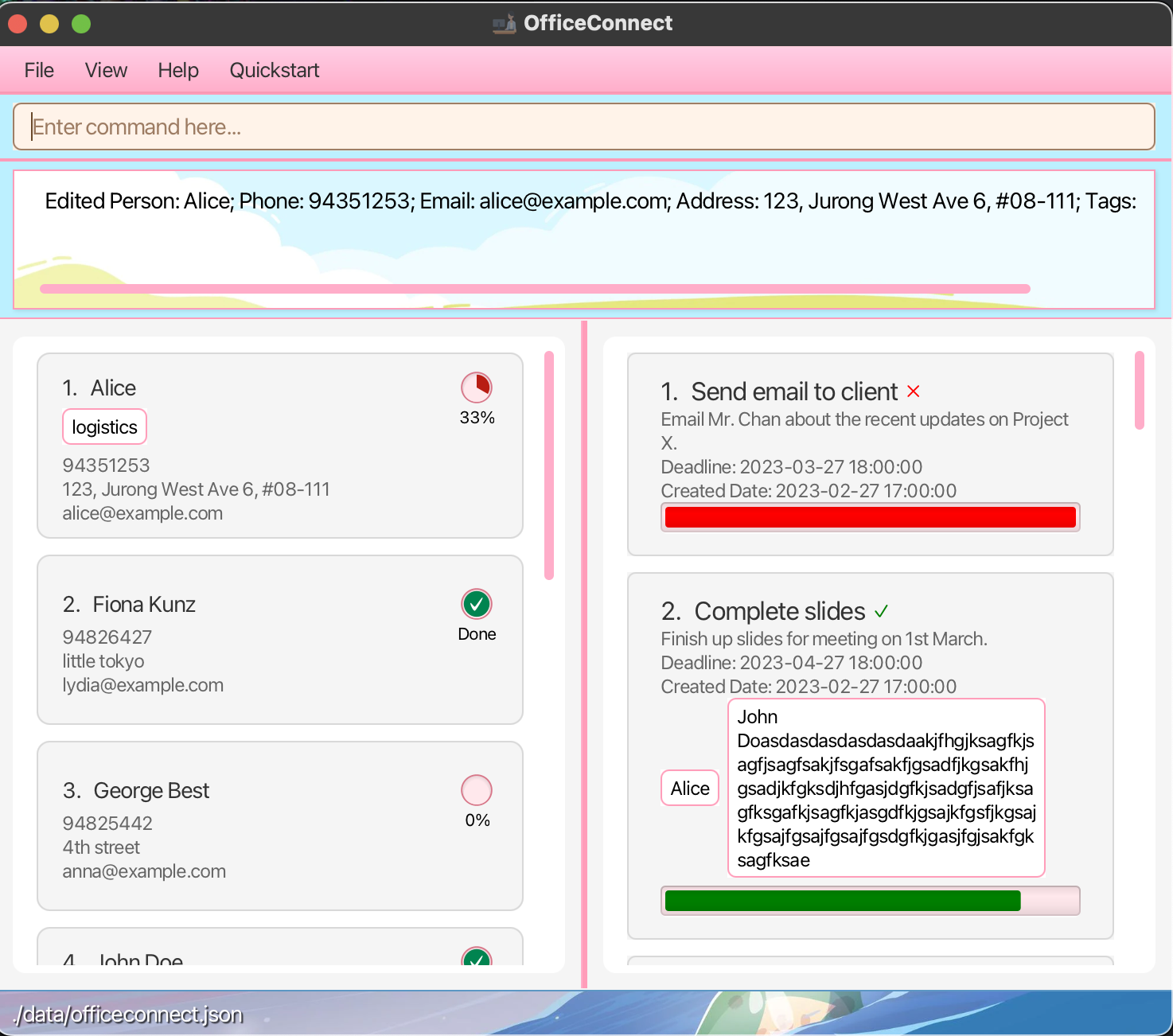Select the '3. George Best' name text

tap(136, 791)
